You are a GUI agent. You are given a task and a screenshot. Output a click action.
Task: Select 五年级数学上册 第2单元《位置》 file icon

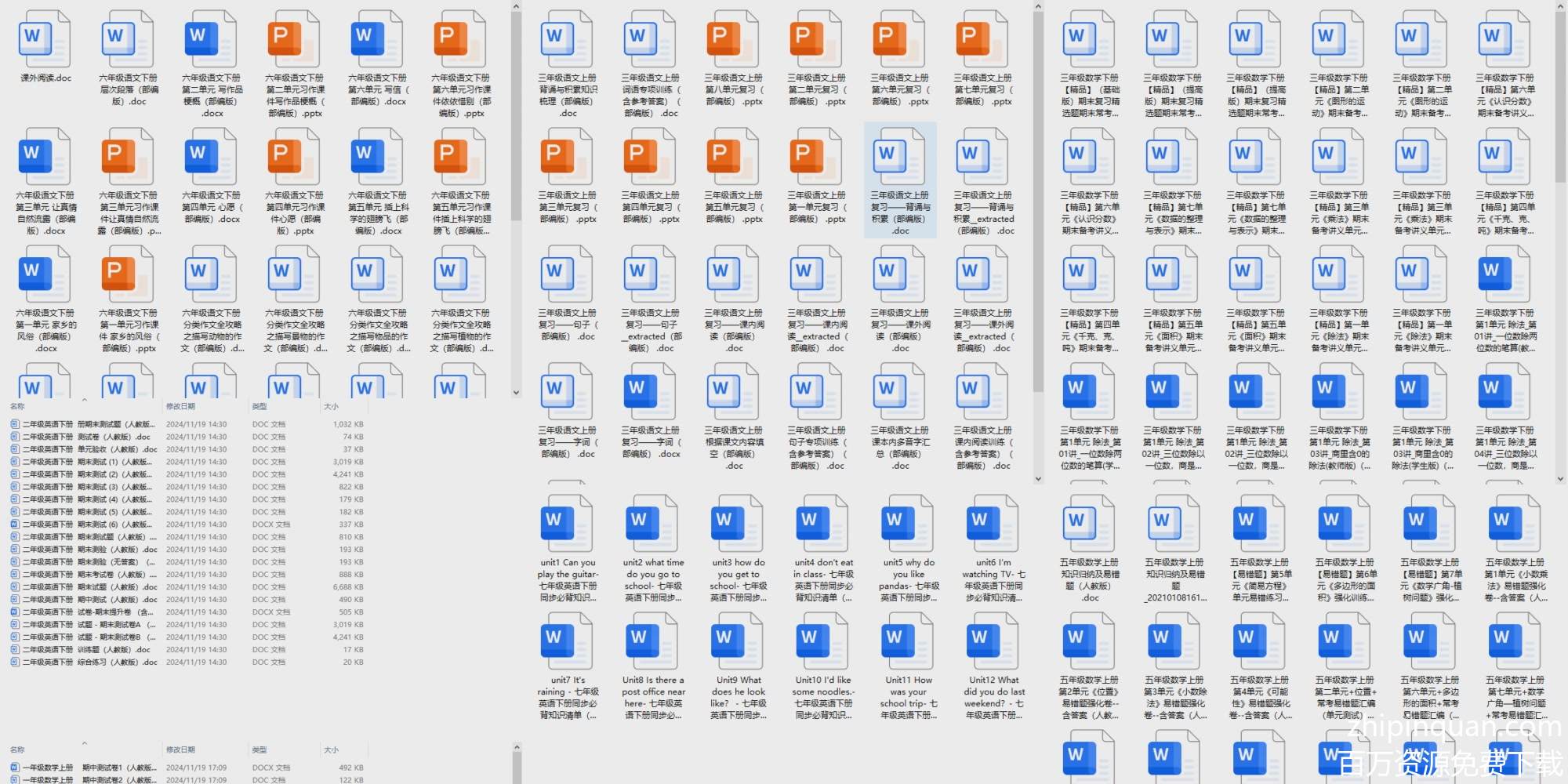[1090, 641]
